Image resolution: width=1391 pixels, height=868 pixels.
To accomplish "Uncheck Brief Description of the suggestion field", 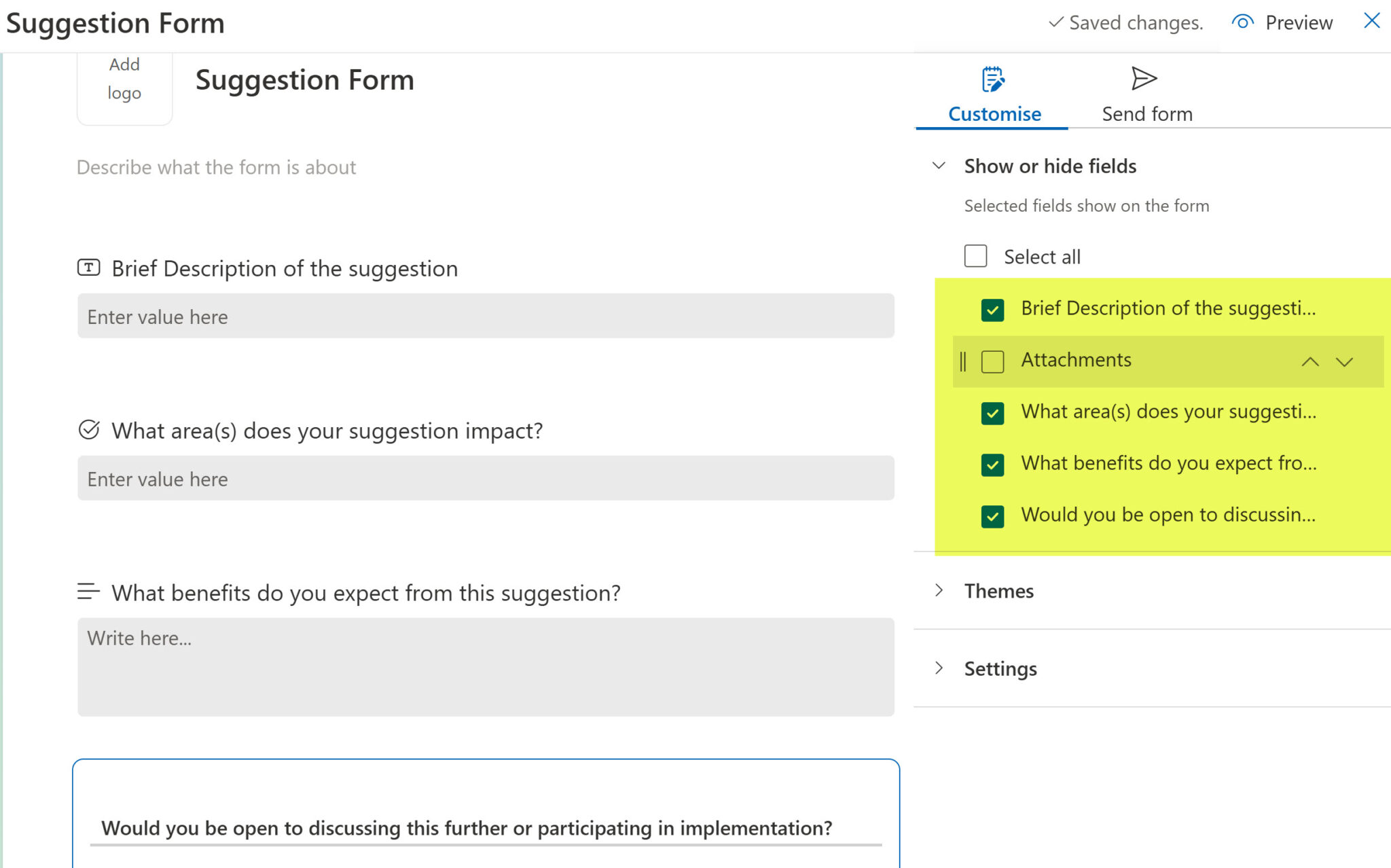I will (x=992, y=310).
